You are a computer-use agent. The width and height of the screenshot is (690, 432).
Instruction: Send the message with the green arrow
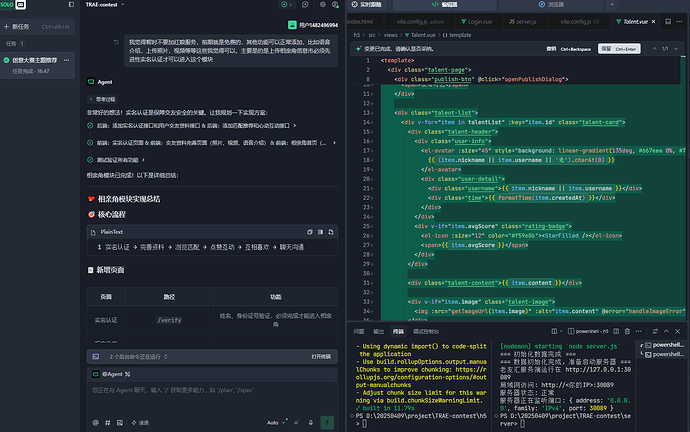point(327,422)
